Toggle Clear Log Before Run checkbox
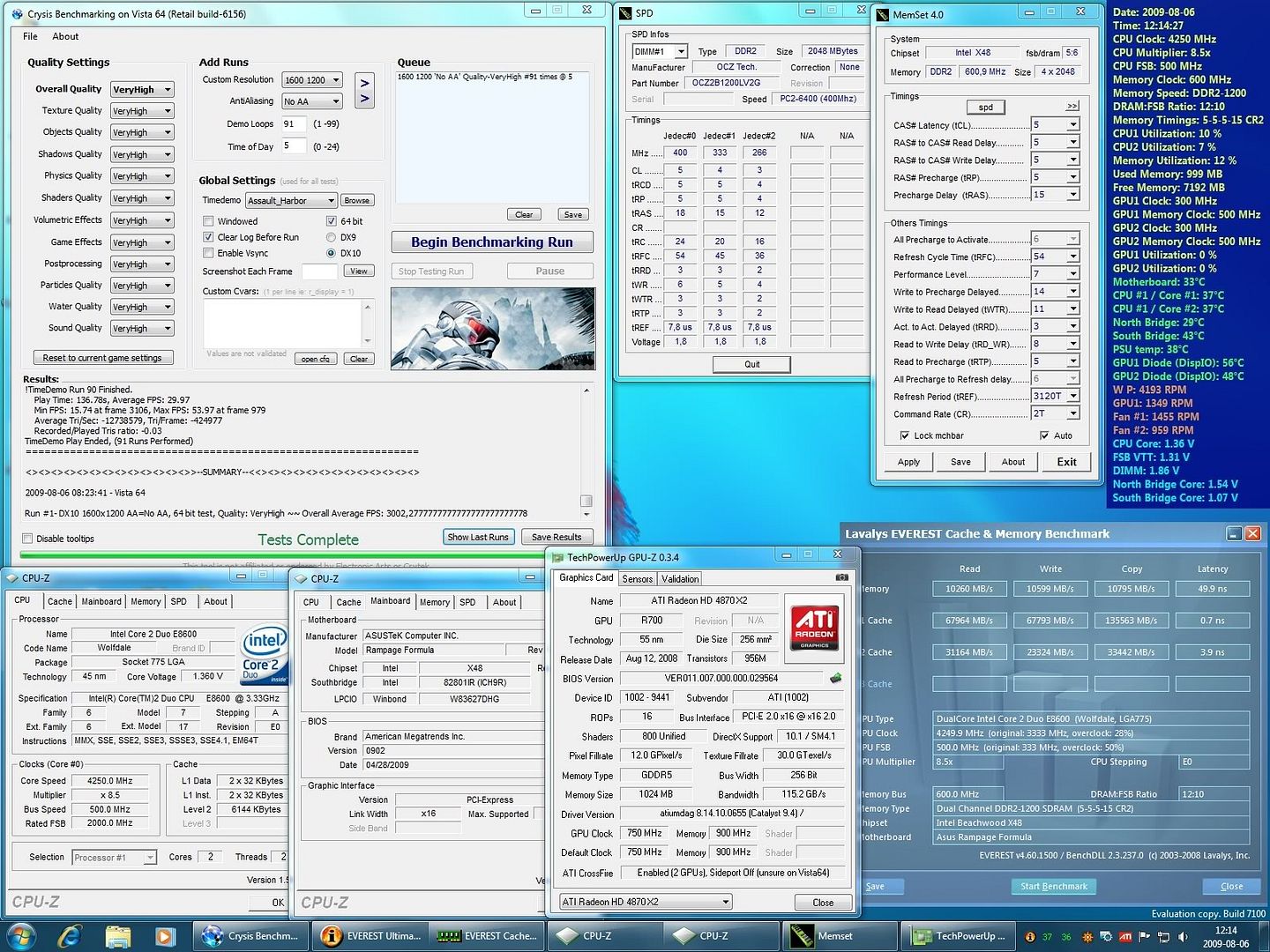The image size is (1270, 952). 209,237
